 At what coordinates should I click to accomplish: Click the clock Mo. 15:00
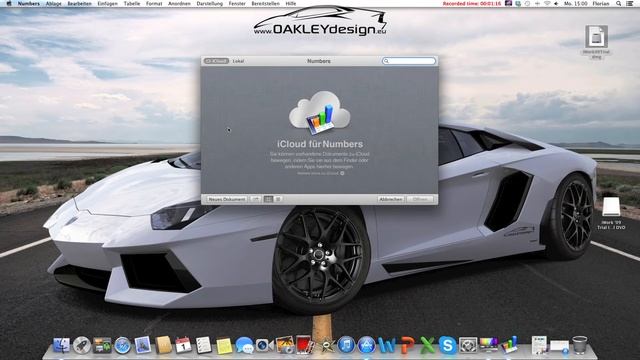coord(576,3)
